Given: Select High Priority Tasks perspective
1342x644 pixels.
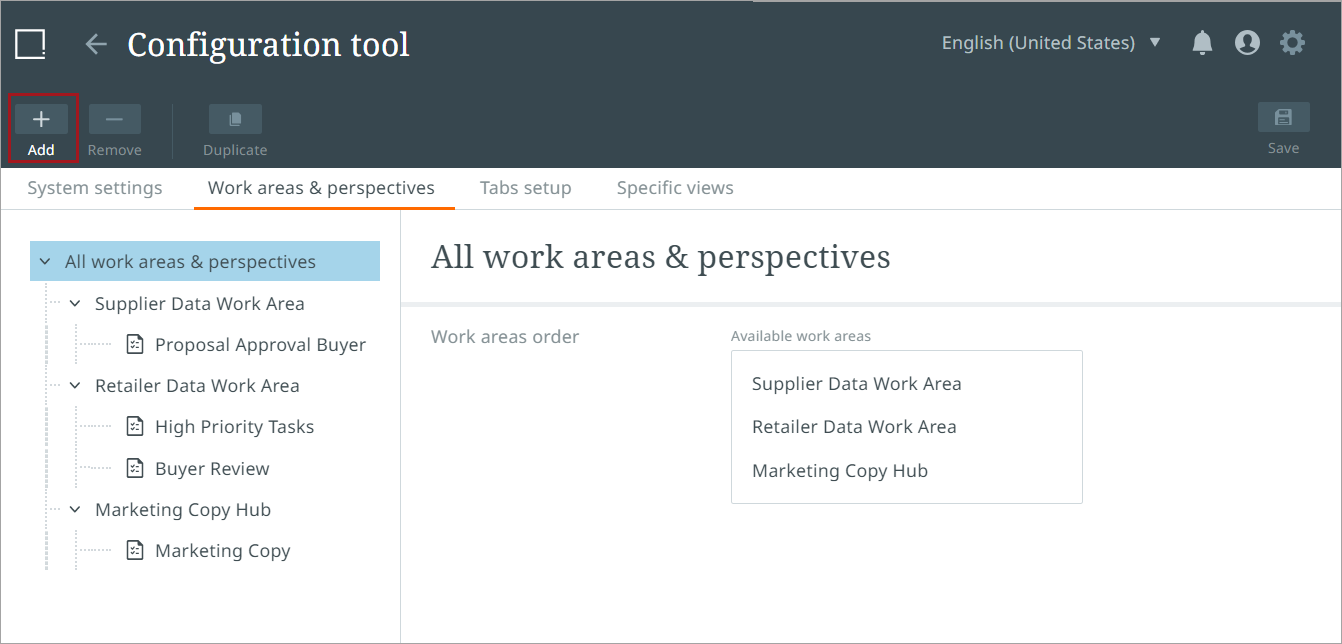Looking at the screenshot, I should click(x=234, y=427).
